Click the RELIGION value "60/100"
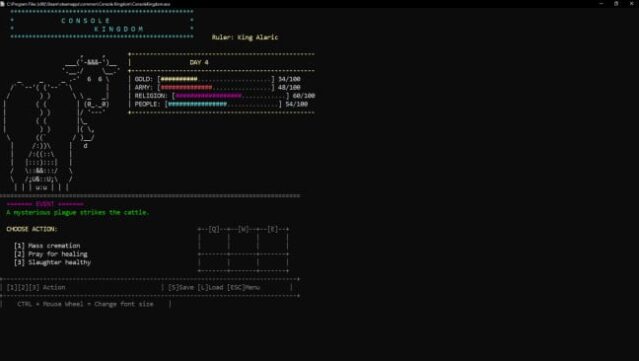639x361 pixels. tap(304, 96)
